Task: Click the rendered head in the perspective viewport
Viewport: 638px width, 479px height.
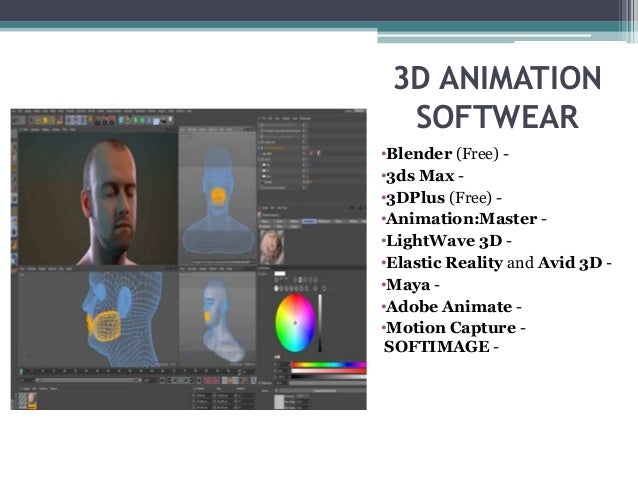Action: [x=110, y=201]
